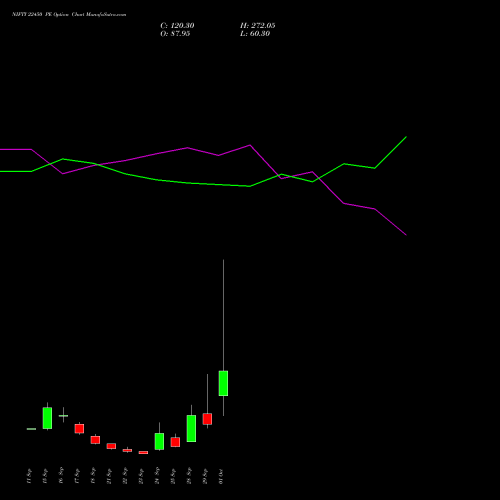Click the red candle above 21 Sep
The image size is (500, 500).
click(x=111, y=446)
